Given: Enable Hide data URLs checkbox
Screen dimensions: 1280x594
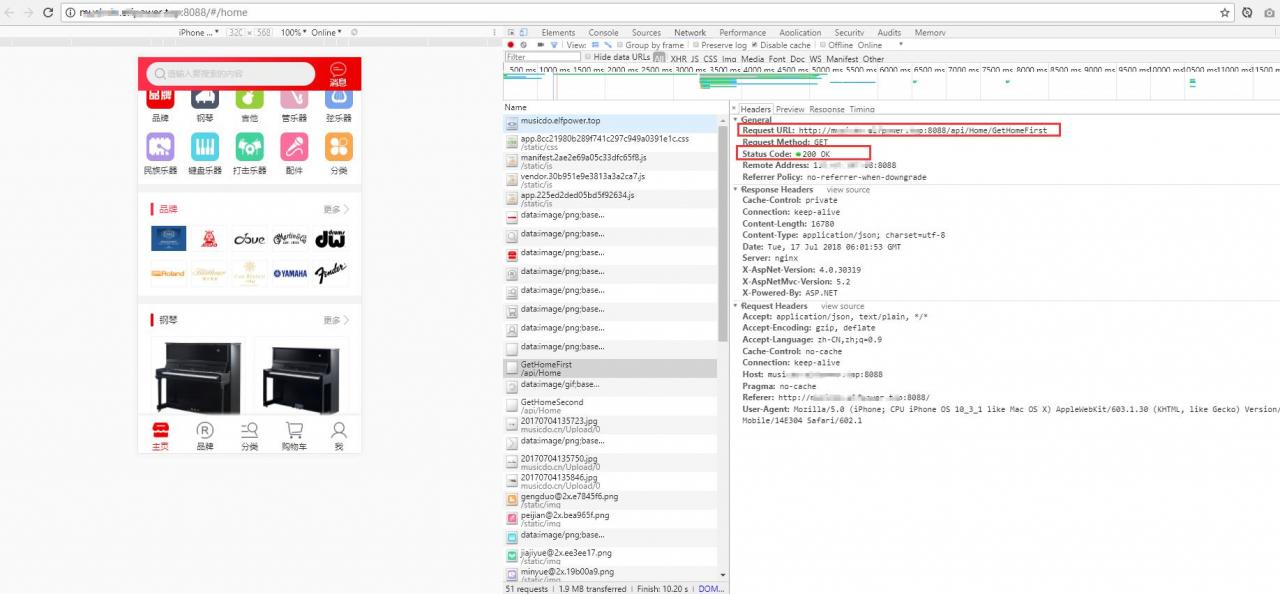Looking at the screenshot, I should point(588,57).
